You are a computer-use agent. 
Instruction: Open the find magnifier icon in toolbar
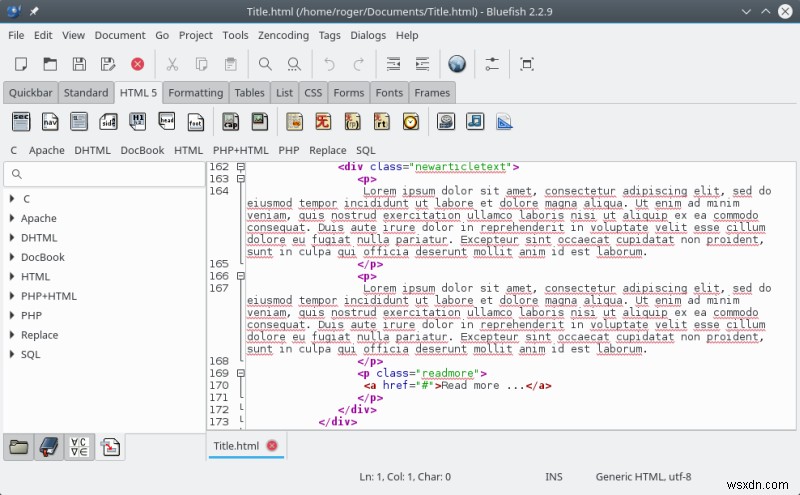(265, 64)
